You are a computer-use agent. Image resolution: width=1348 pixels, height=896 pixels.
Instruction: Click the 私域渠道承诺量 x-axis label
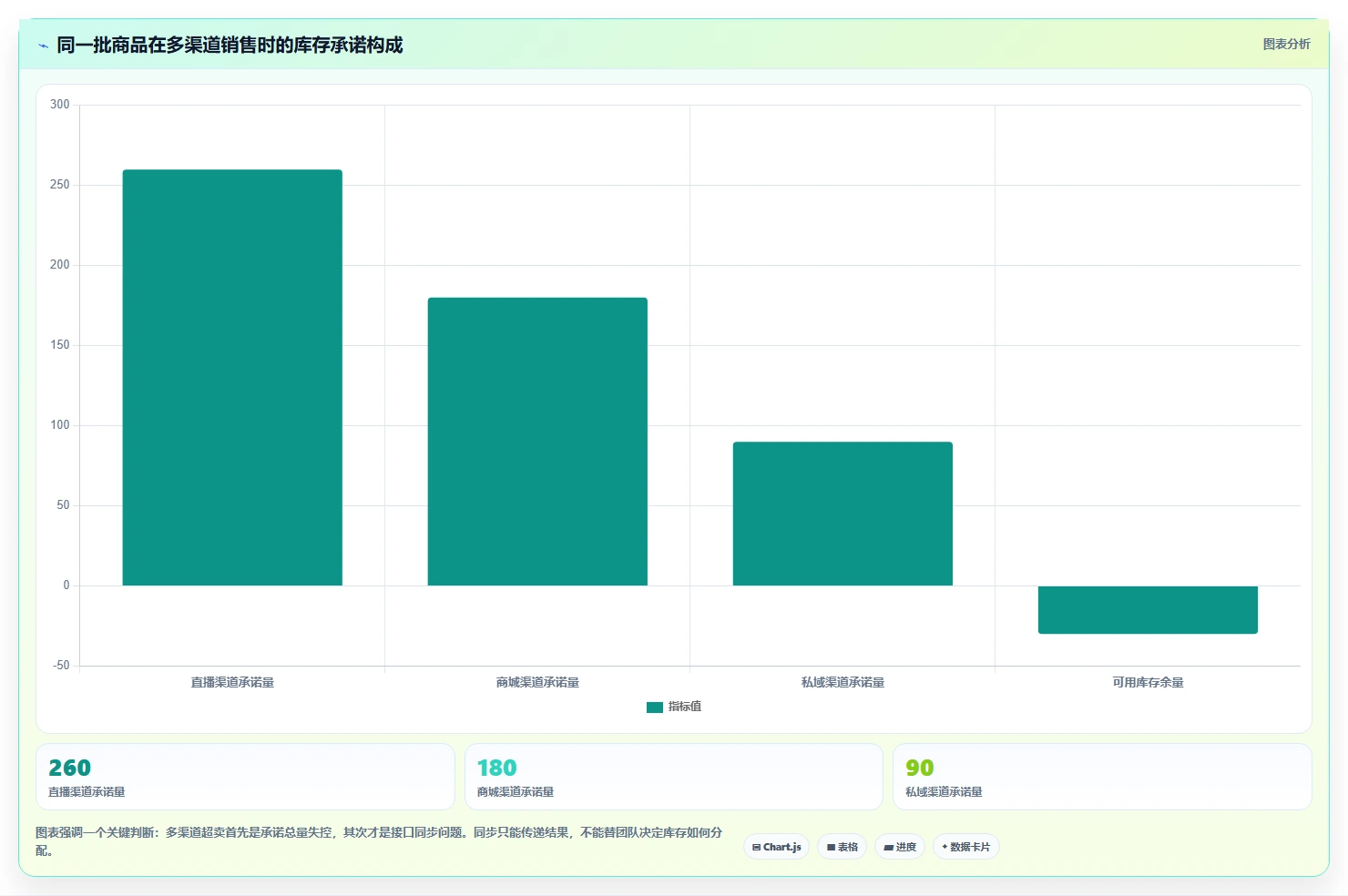point(842,682)
